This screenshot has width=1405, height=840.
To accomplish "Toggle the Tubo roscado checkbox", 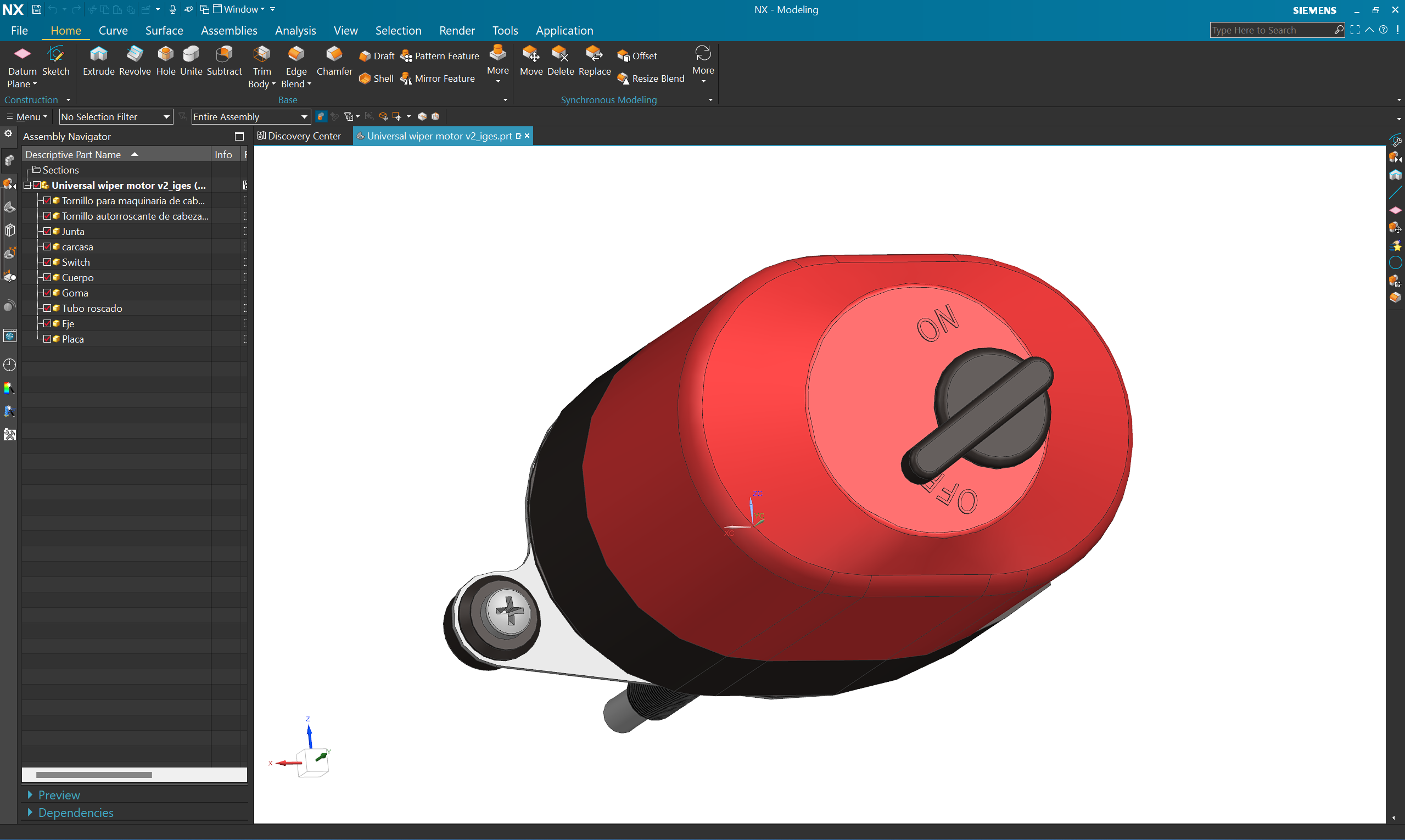I will 48,308.
